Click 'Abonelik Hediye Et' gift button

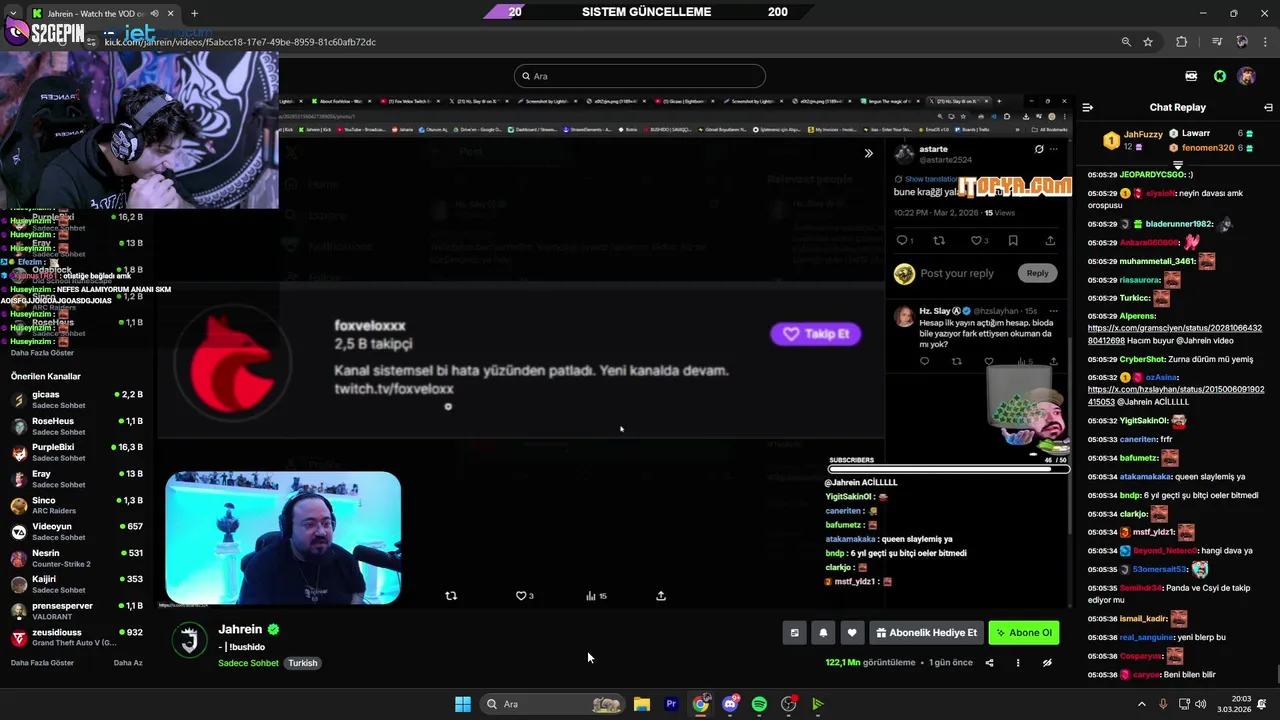pyautogui.click(x=925, y=632)
